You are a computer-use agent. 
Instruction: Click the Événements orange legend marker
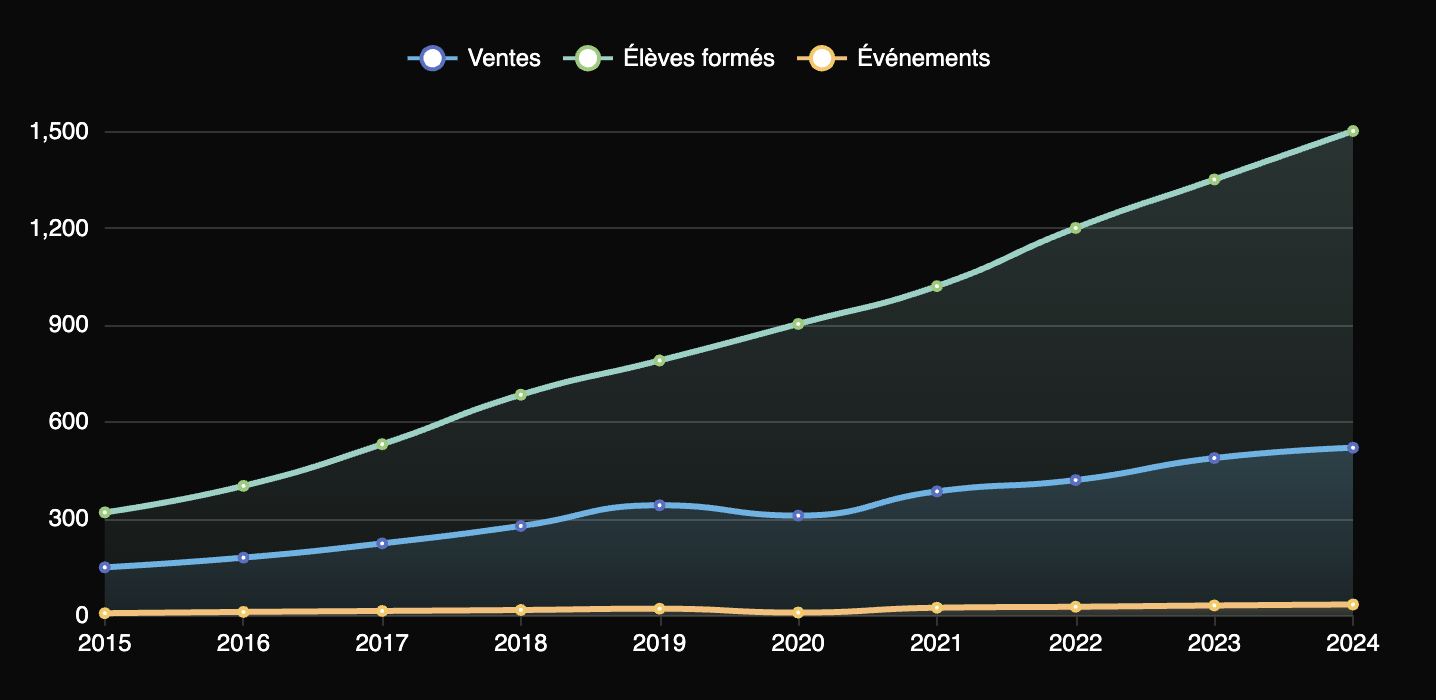click(x=821, y=58)
